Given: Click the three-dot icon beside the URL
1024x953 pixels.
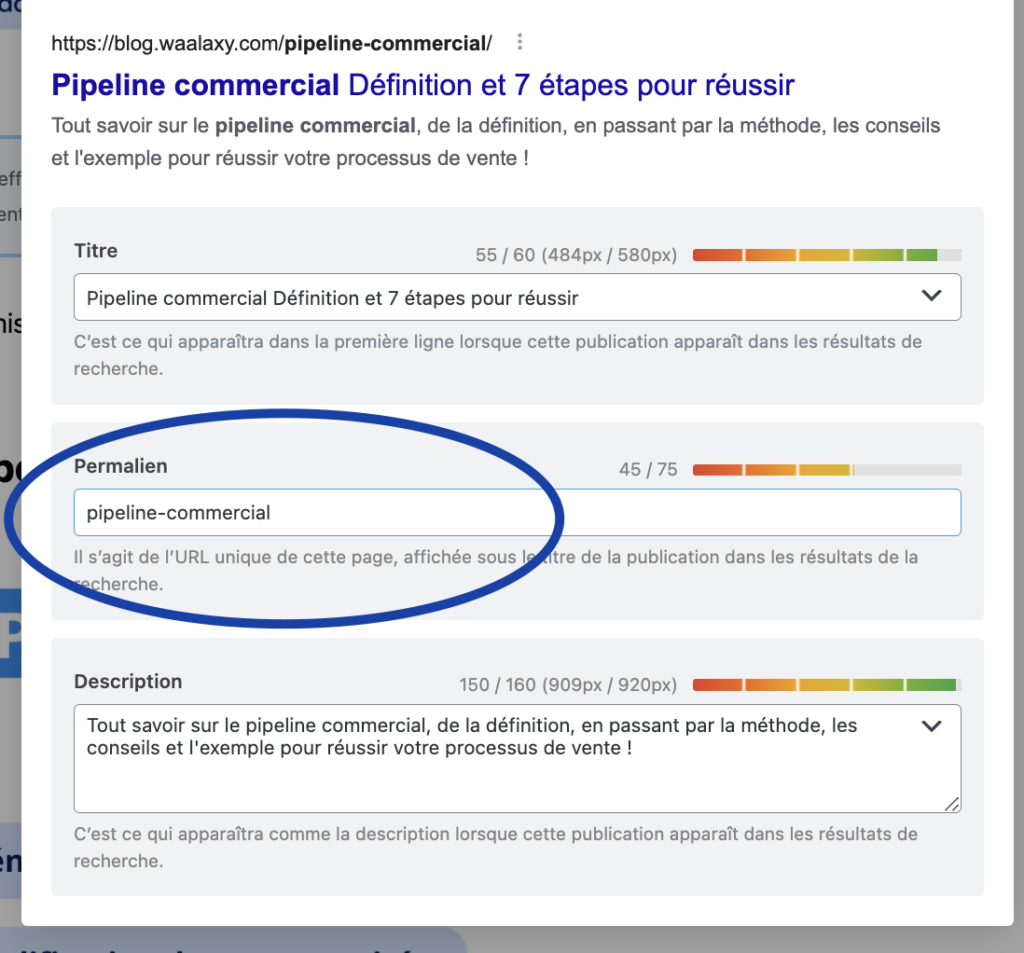Looking at the screenshot, I should [519, 43].
